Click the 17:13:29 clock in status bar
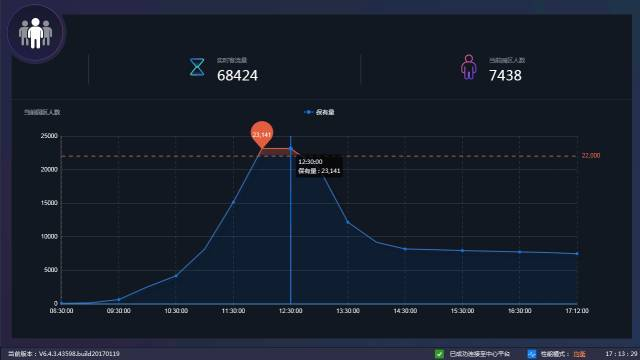This screenshot has height=360, width=640. click(x=621, y=354)
